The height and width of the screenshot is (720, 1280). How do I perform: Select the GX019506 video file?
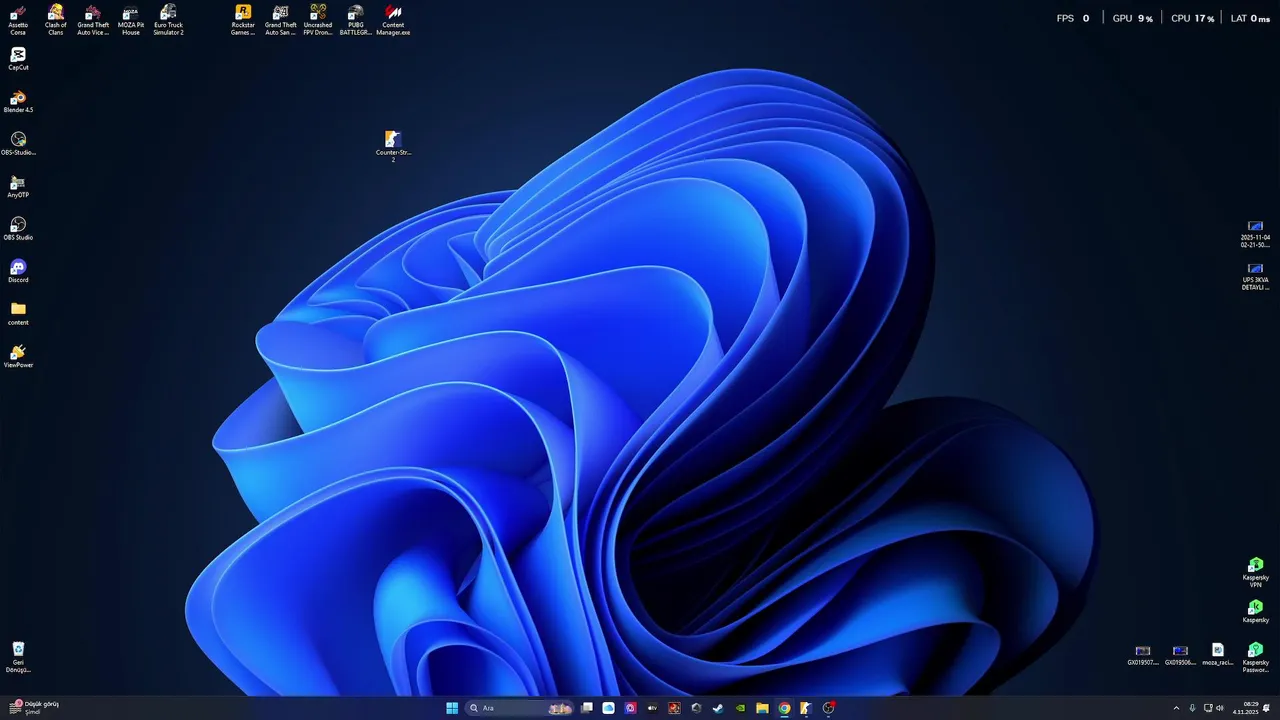coord(1180,655)
